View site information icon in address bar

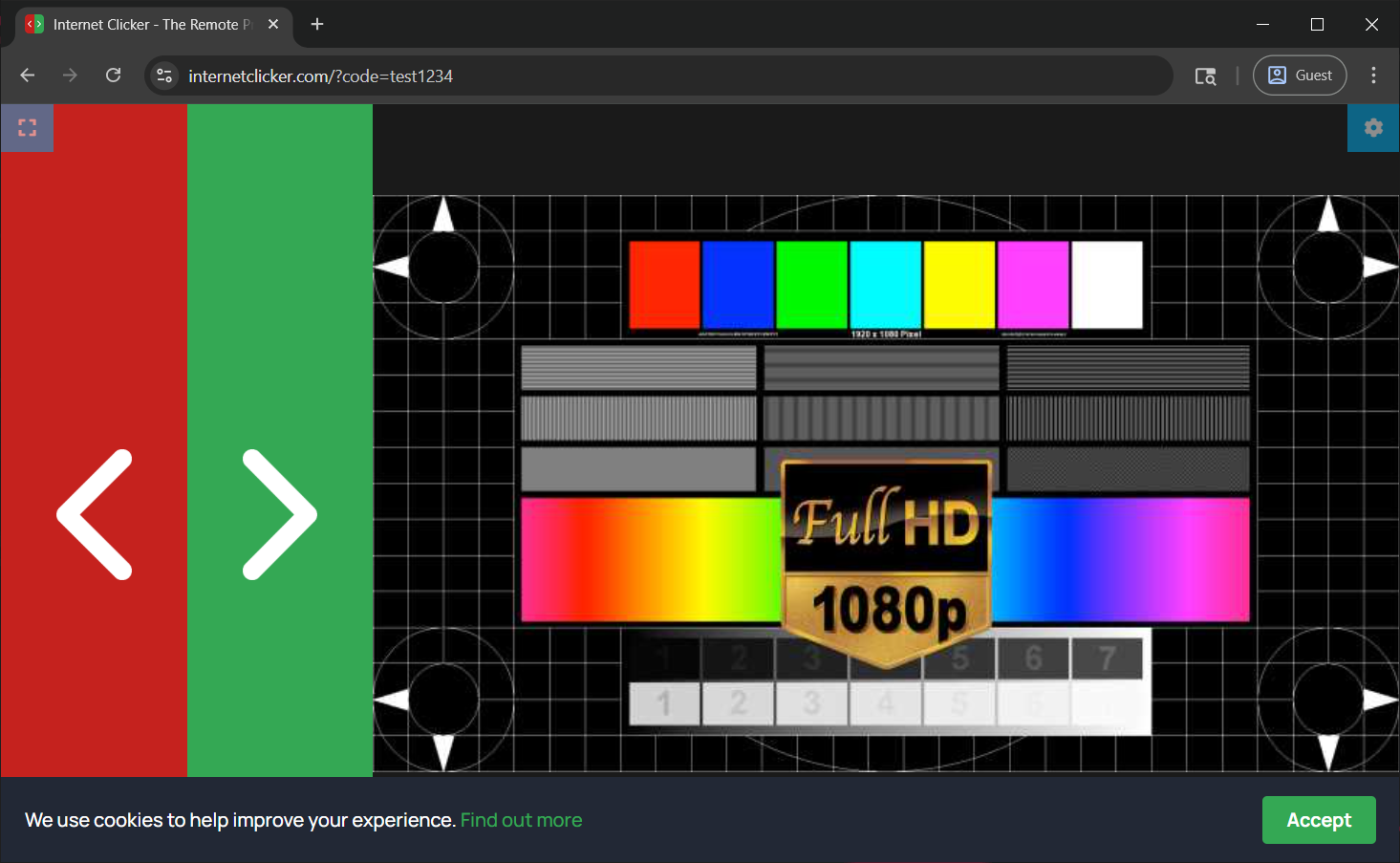(164, 76)
